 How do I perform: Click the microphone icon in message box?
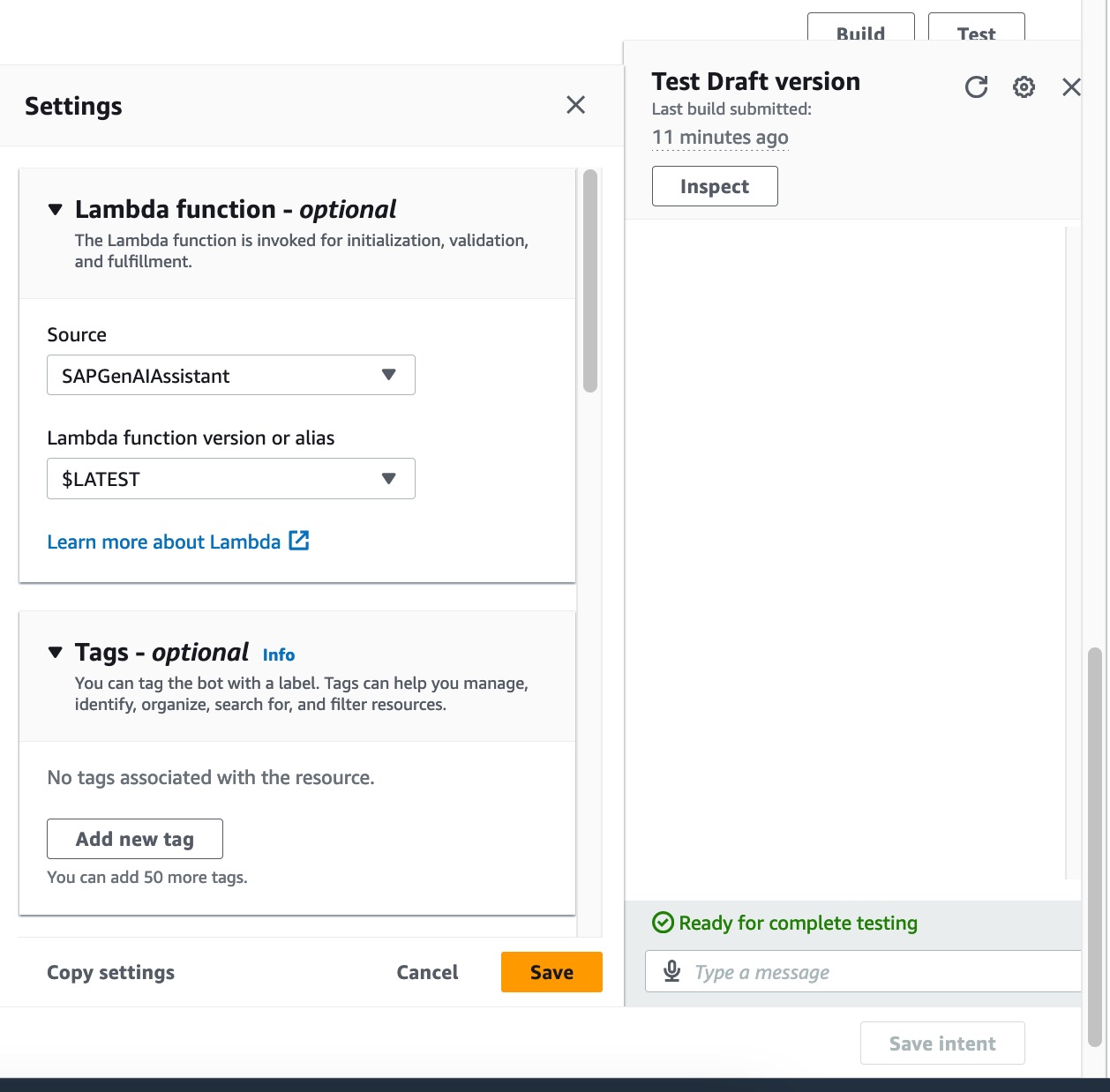pyautogui.click(x=672, y=971)
